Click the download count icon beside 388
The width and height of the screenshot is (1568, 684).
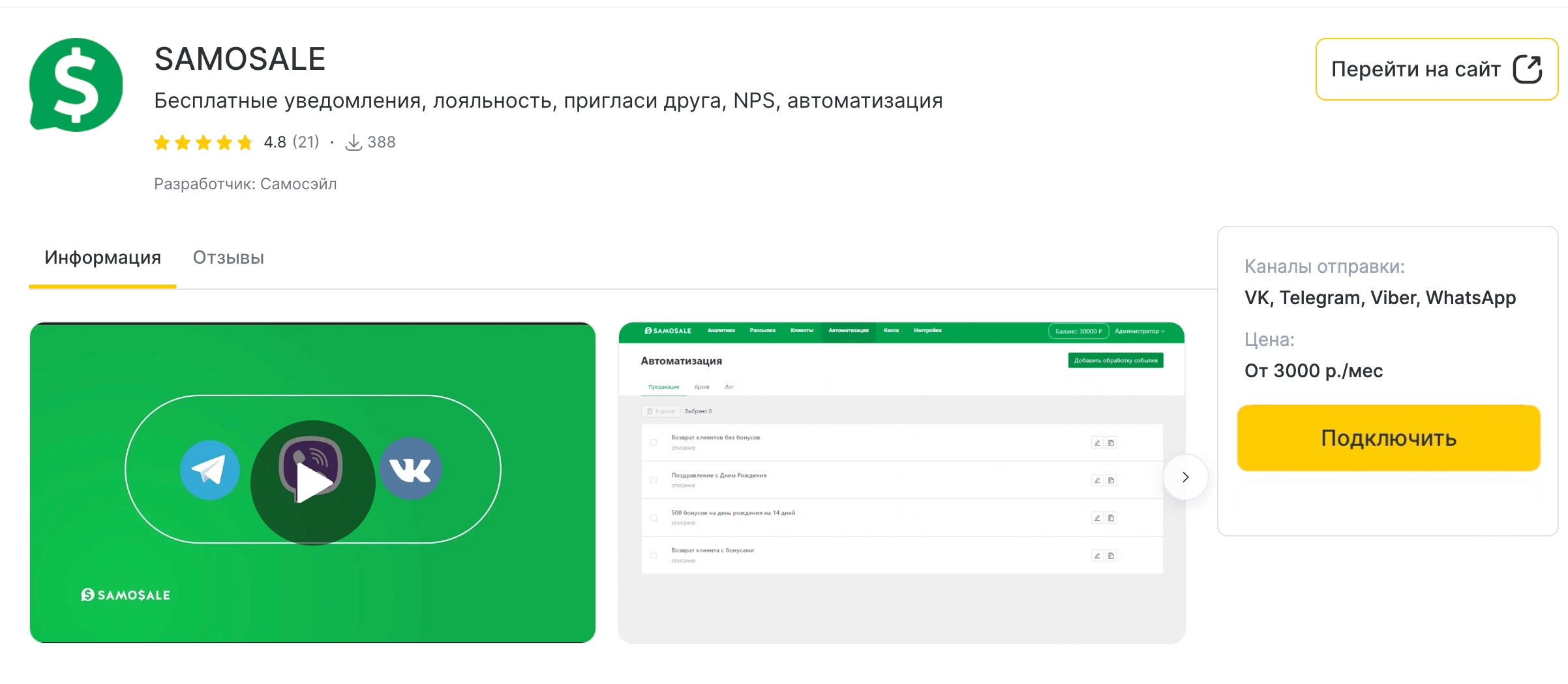point(353,142)
